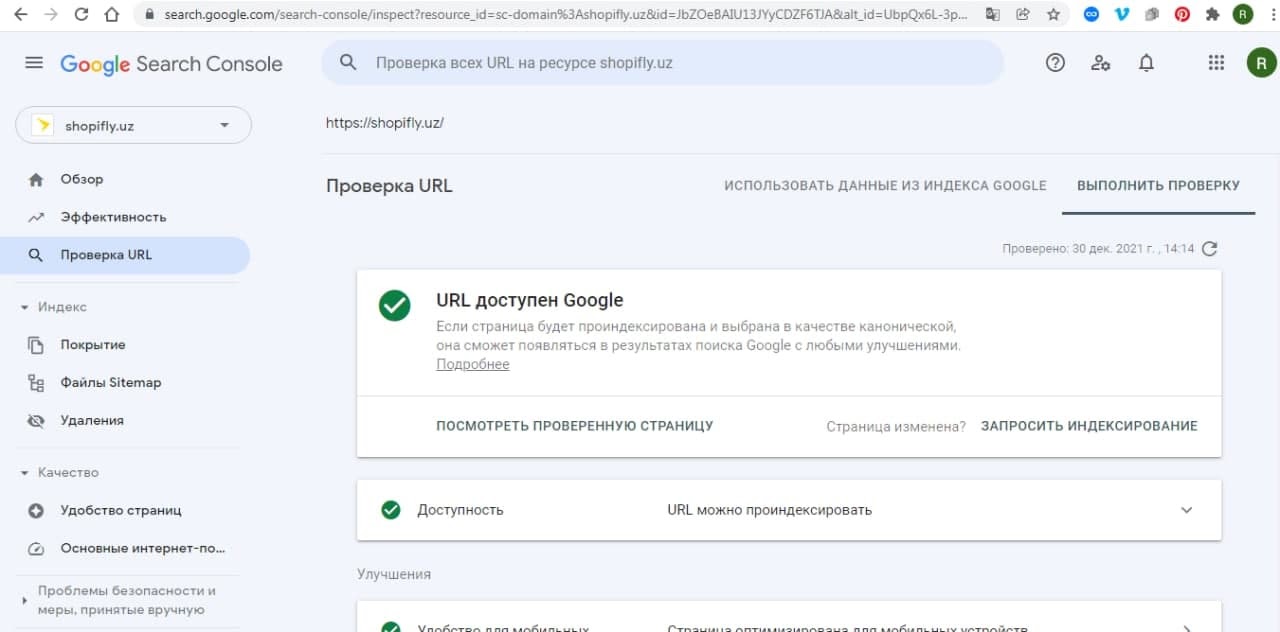Click the Help question mark icon
This screenshot has height=632, width=1280.
(x=1055, y=63)
